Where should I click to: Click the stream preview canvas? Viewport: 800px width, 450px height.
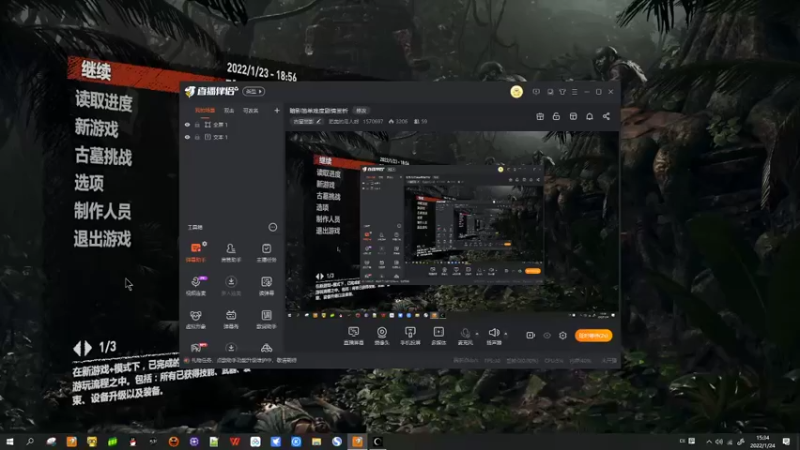pos(452,226)
